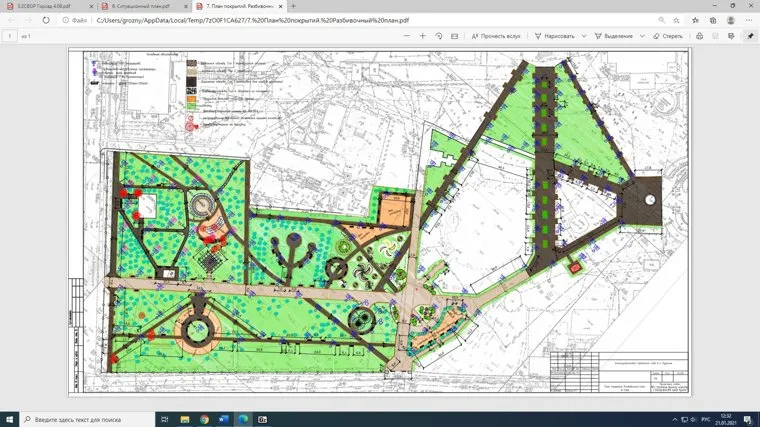760x427 pixels.
Task: Refresh the browser page
Action: [x=46, y=19]
